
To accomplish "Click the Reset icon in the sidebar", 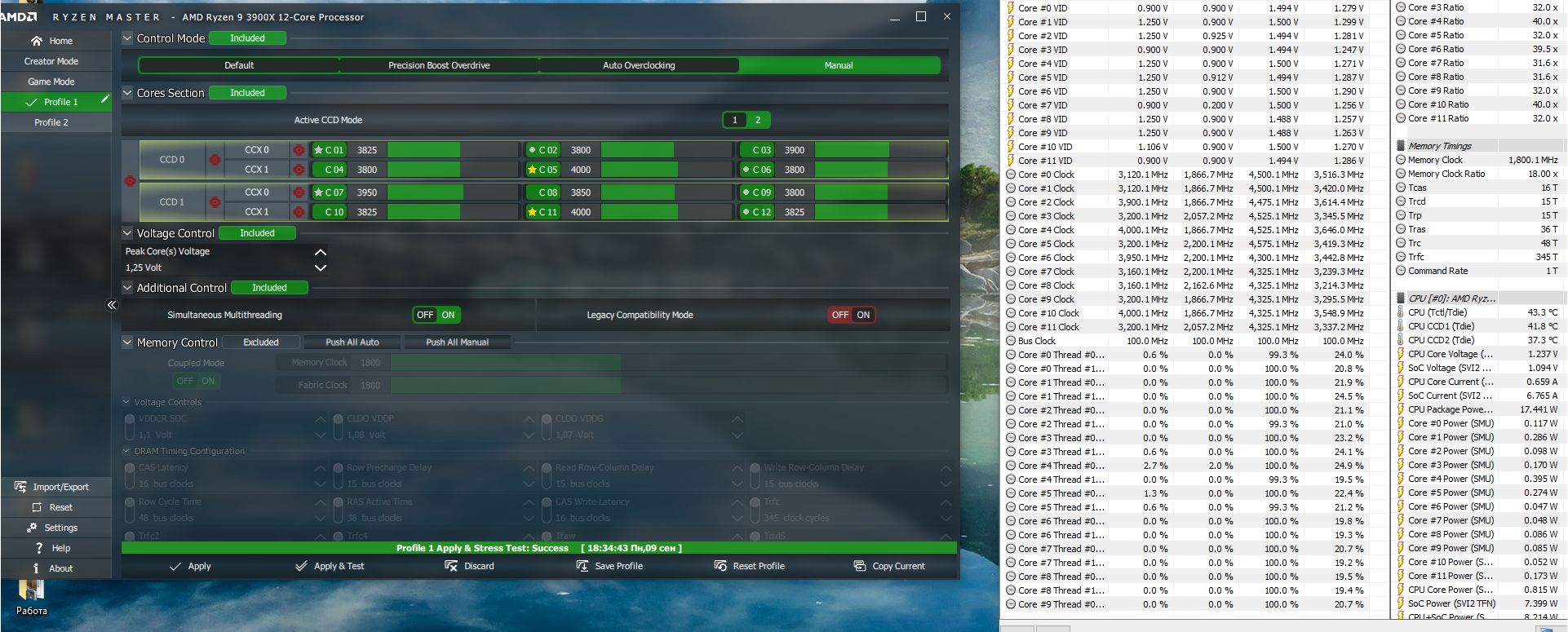I will click(x=37, y=507).
